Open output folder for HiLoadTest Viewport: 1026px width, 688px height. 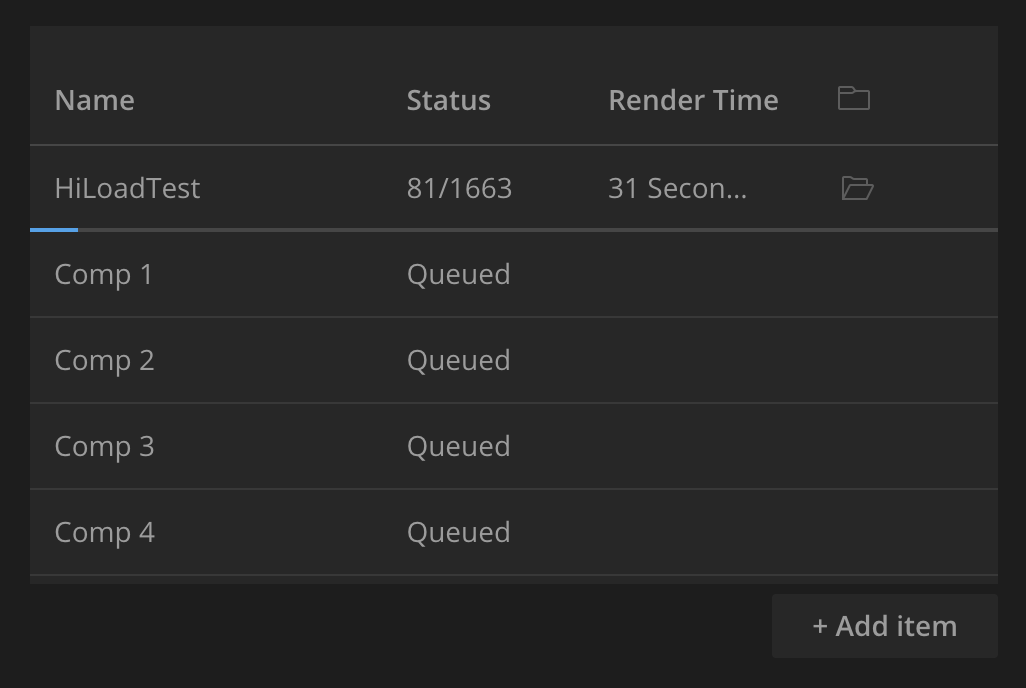click(x=857, y=189)
